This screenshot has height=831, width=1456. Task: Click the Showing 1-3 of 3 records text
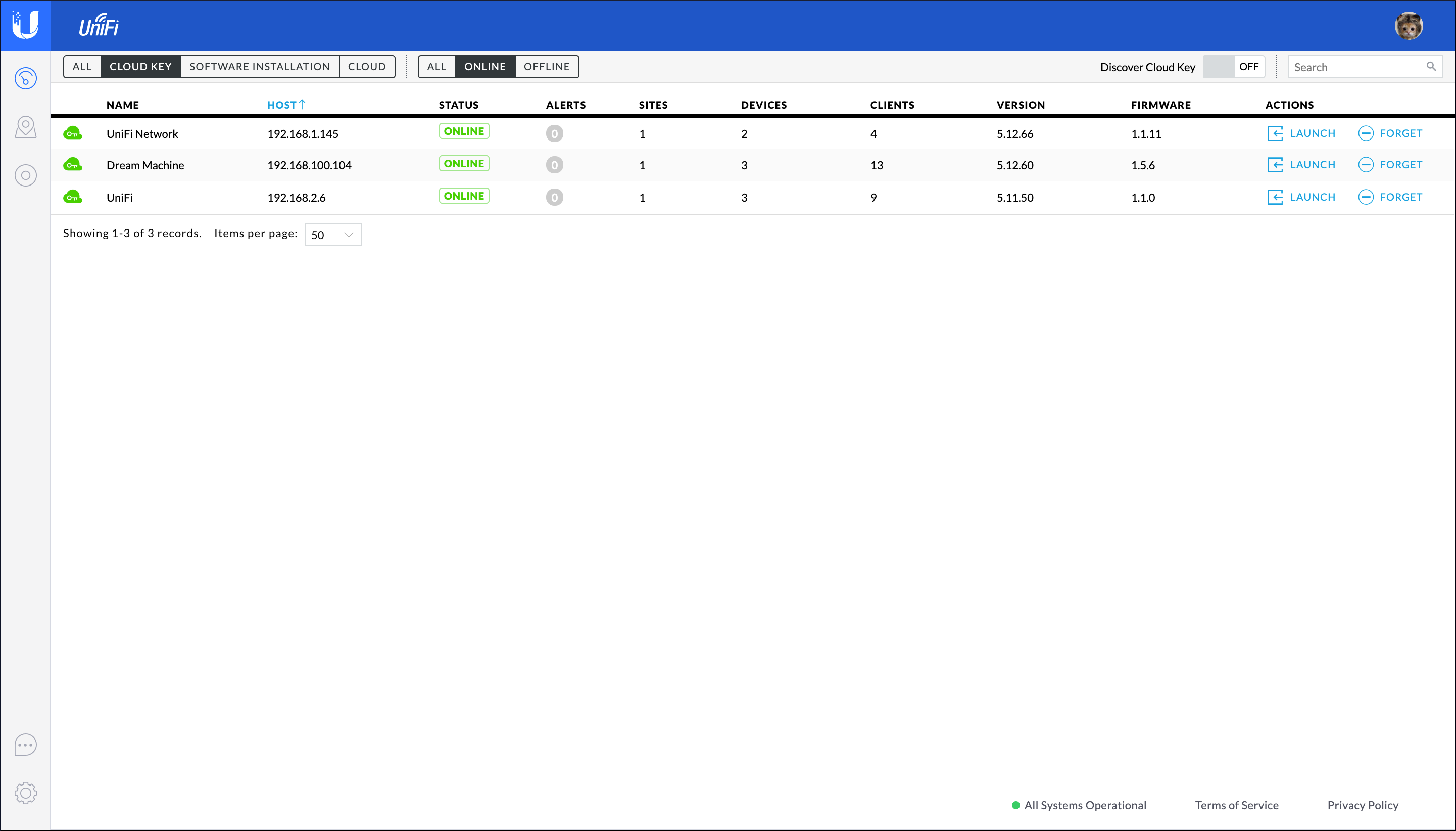click(x=132, y=234)
